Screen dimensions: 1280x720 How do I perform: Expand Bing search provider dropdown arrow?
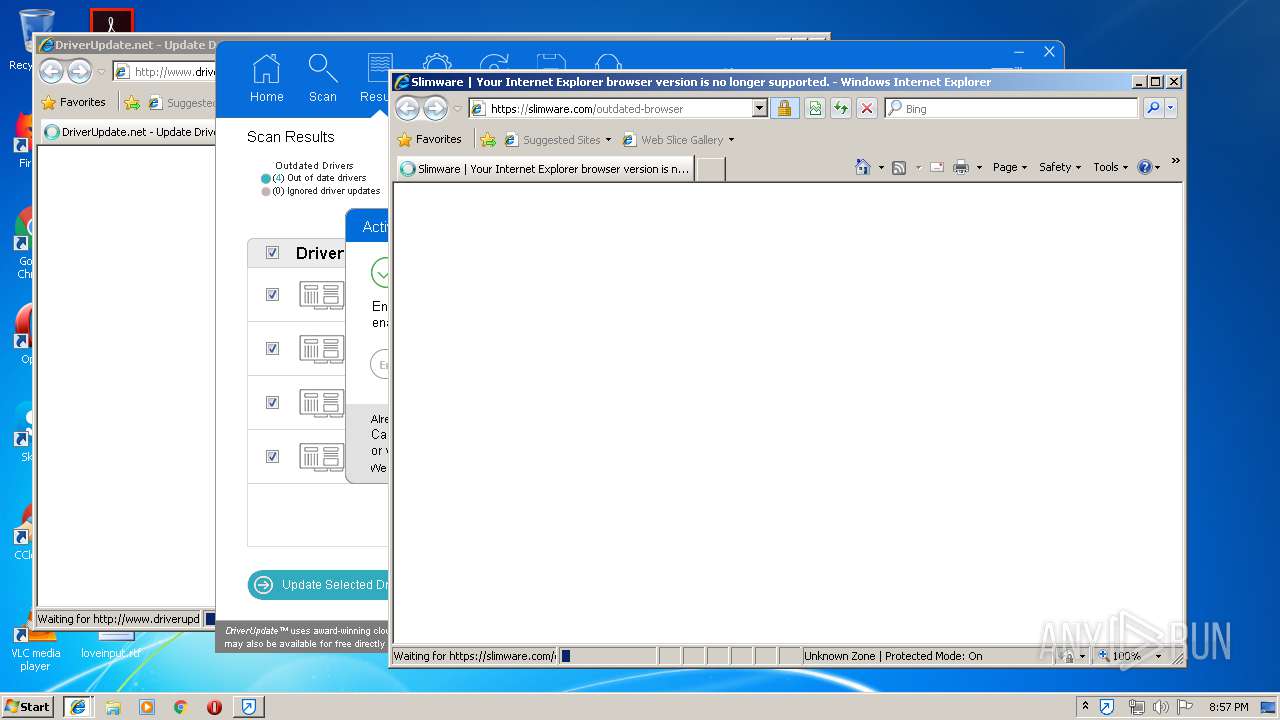1171,108
